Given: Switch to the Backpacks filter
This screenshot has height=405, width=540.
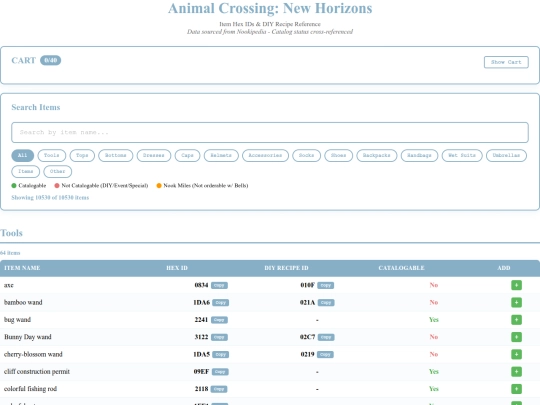Looking at the screenshot, I should coord(377,155).
